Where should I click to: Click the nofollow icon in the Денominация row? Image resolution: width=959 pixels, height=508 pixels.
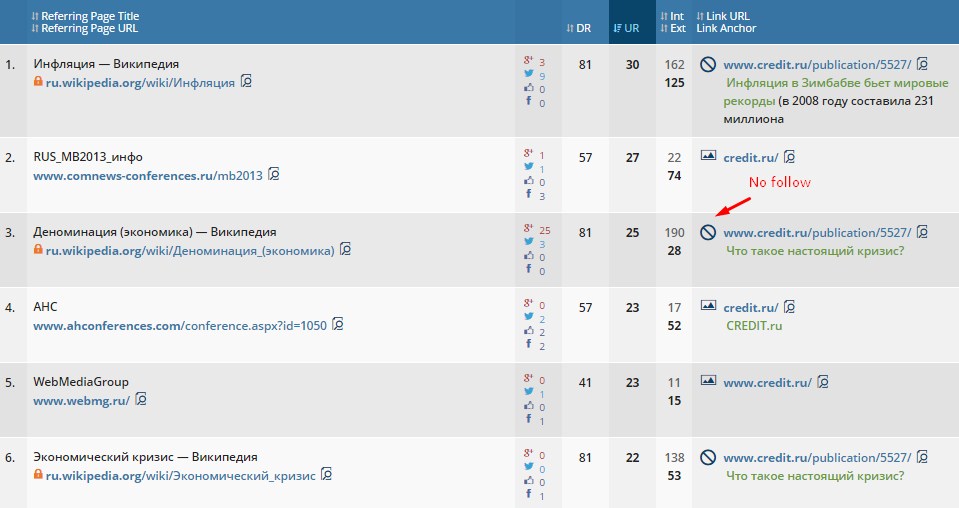click(x=707, y=232)
